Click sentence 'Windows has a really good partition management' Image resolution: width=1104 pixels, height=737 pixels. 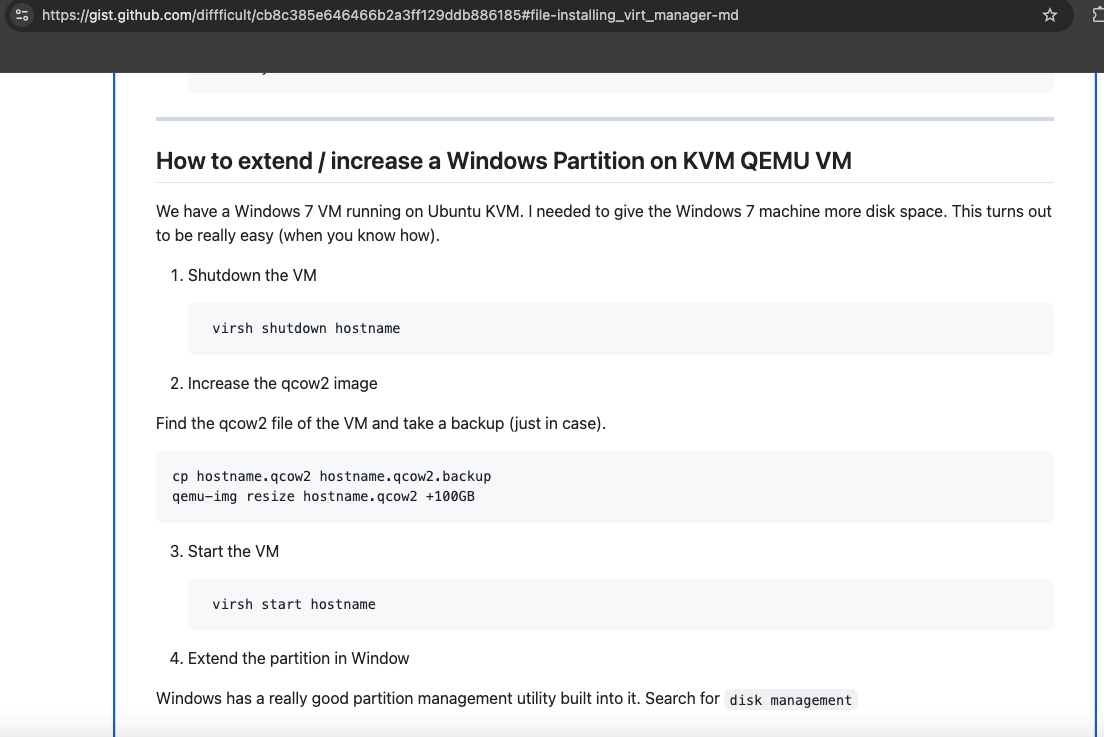coord(437,698)
